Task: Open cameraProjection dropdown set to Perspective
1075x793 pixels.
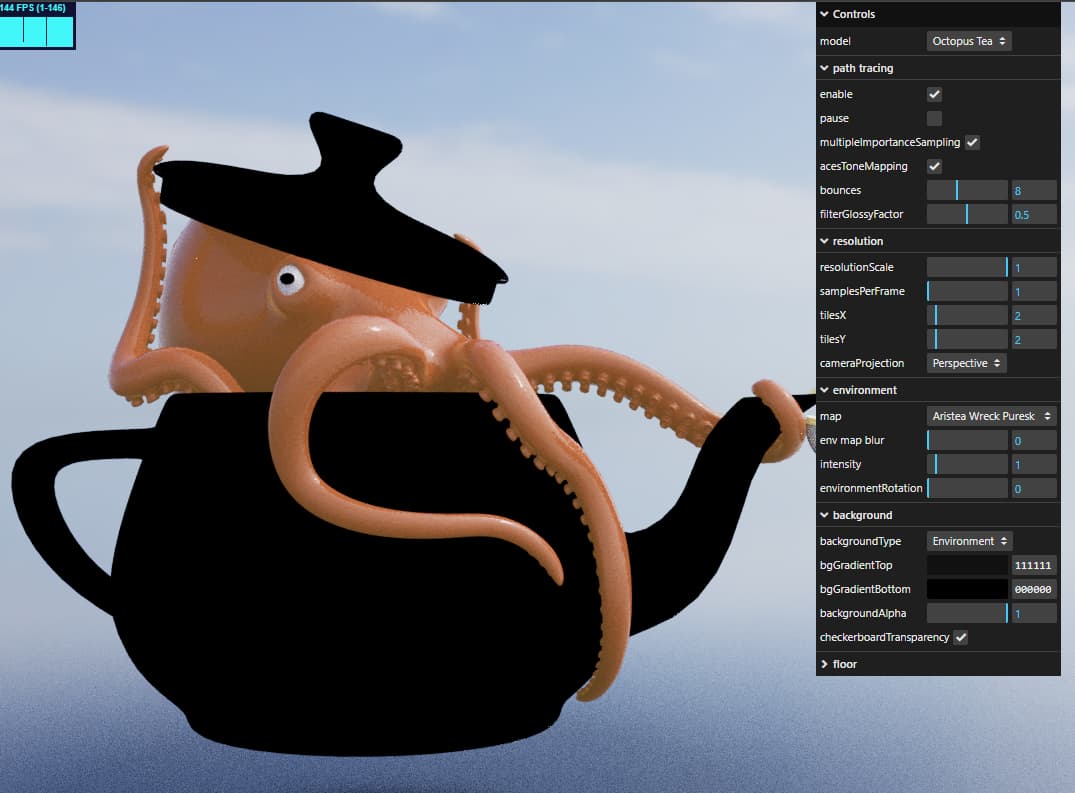Action: tap(966, 363)
